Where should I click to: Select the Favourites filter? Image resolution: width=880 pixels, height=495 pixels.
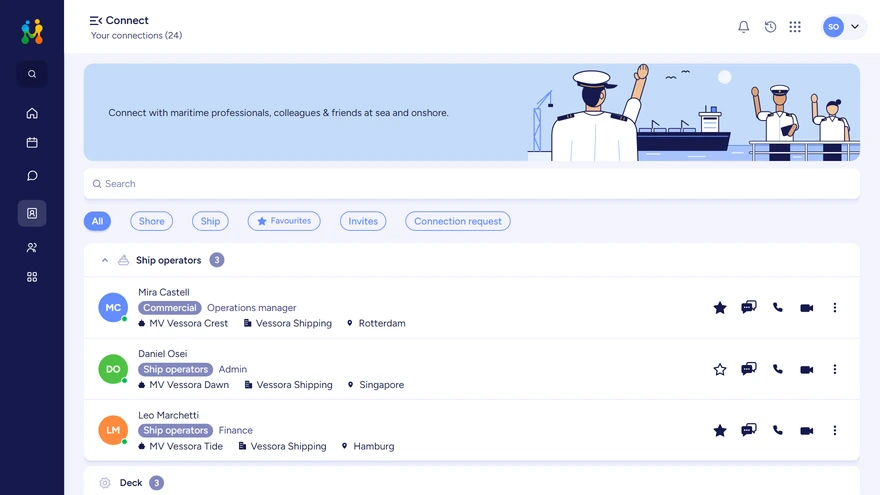click(x=284, y=221)
